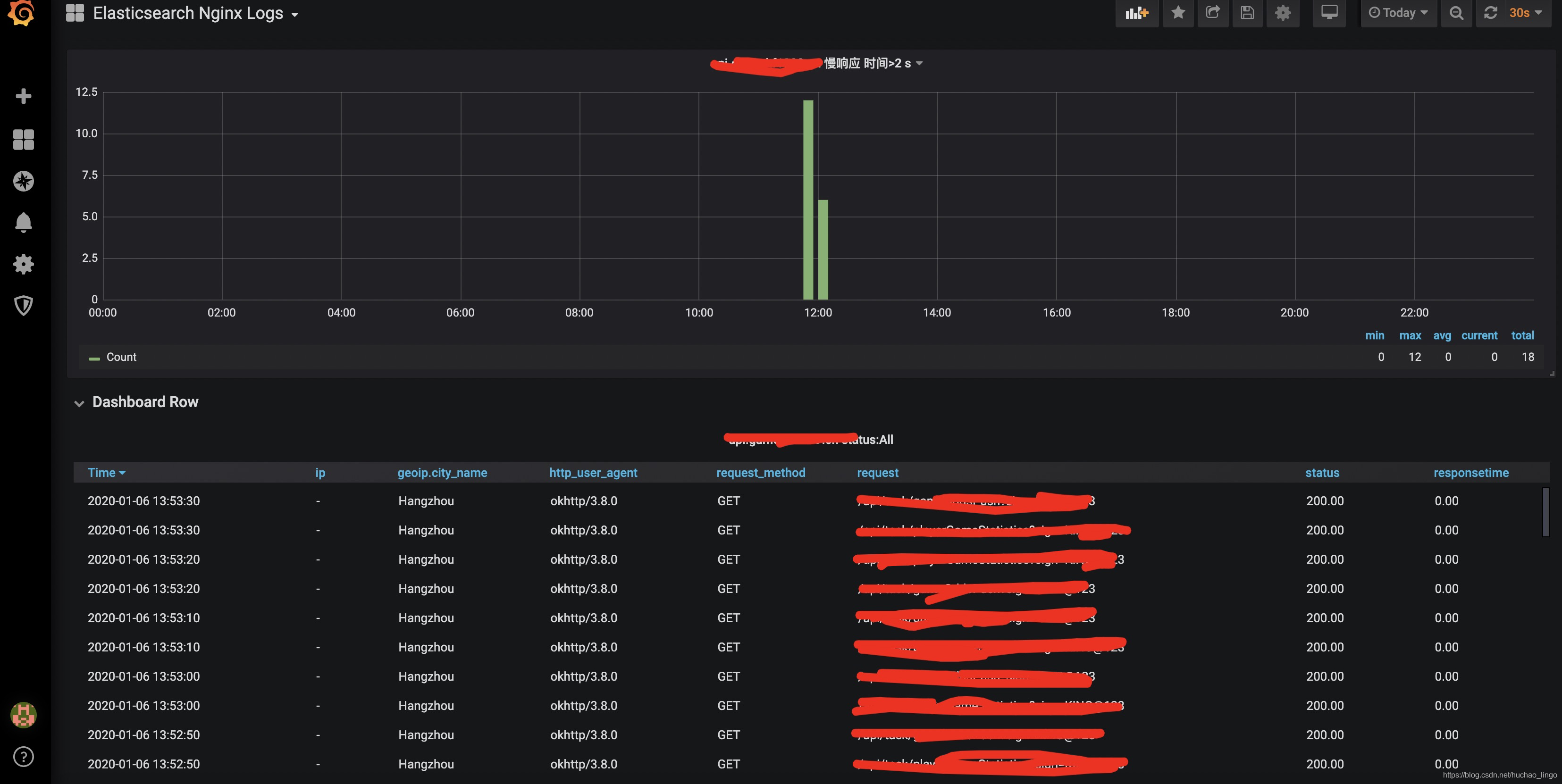Click the green Count legend color swatch
Screen dimensions: 1562x784
click(94, 359)
